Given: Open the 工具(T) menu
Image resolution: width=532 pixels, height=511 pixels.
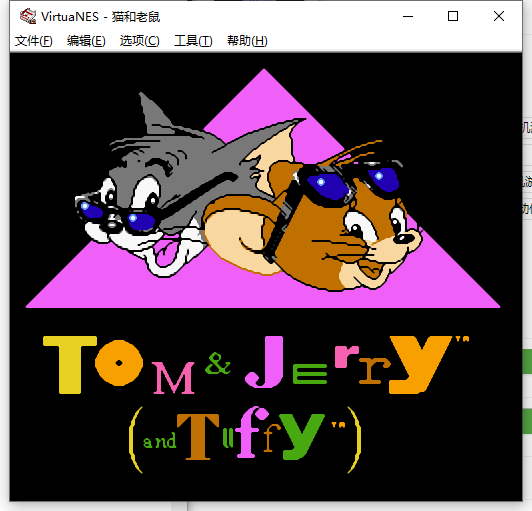Looking at the screenshot, I should [193, 41].
